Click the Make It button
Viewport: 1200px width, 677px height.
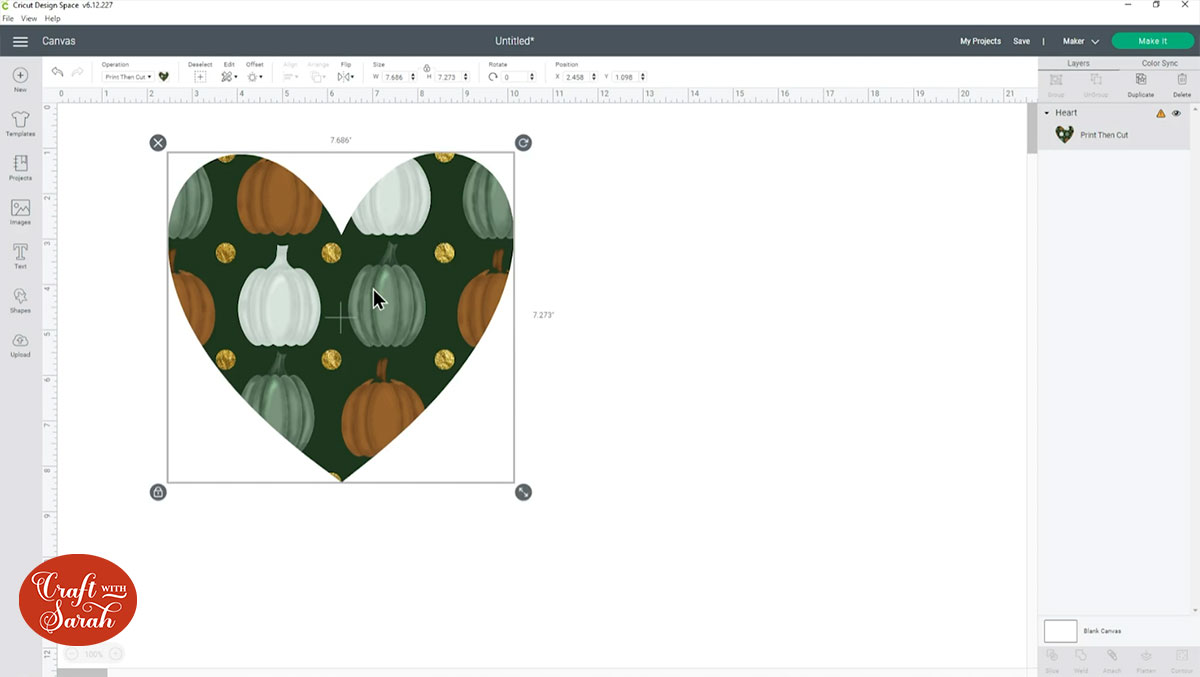coord(1152,41)
